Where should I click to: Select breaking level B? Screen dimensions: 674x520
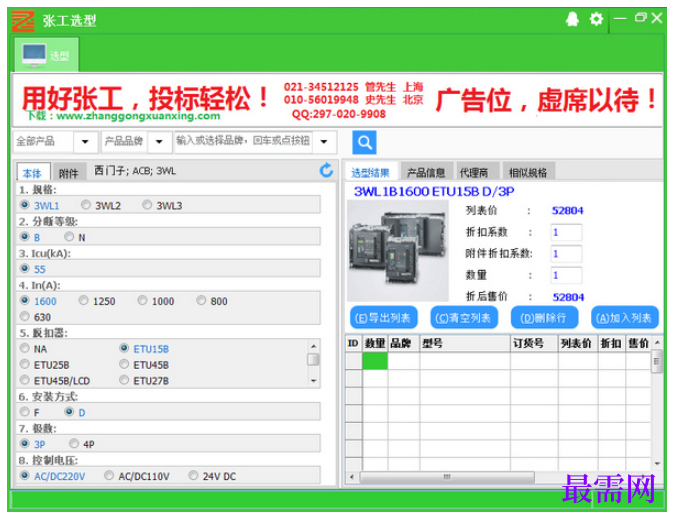click(x=25, y=237)
